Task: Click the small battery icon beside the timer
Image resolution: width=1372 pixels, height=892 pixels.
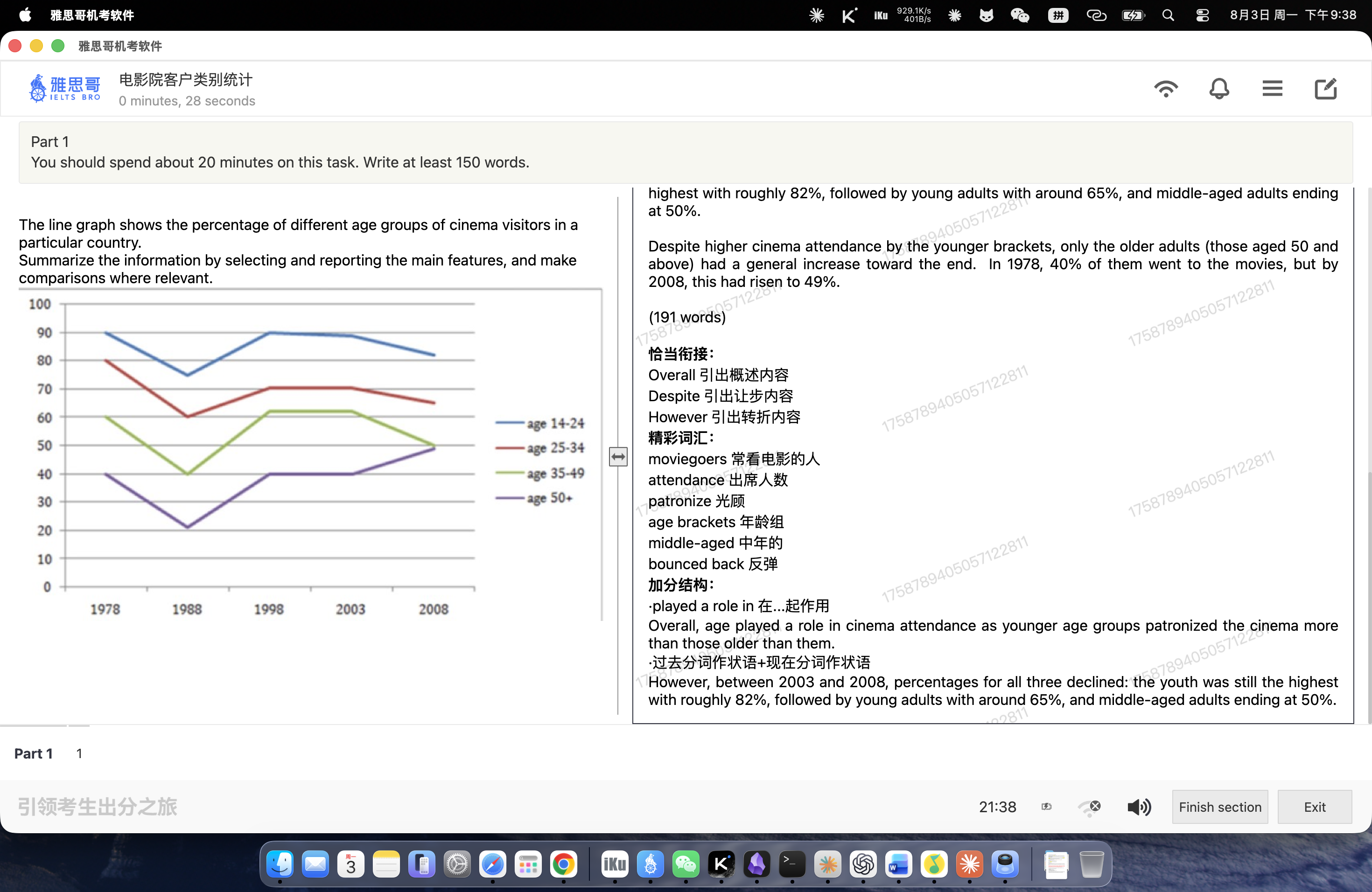Action: point(1047,807)
